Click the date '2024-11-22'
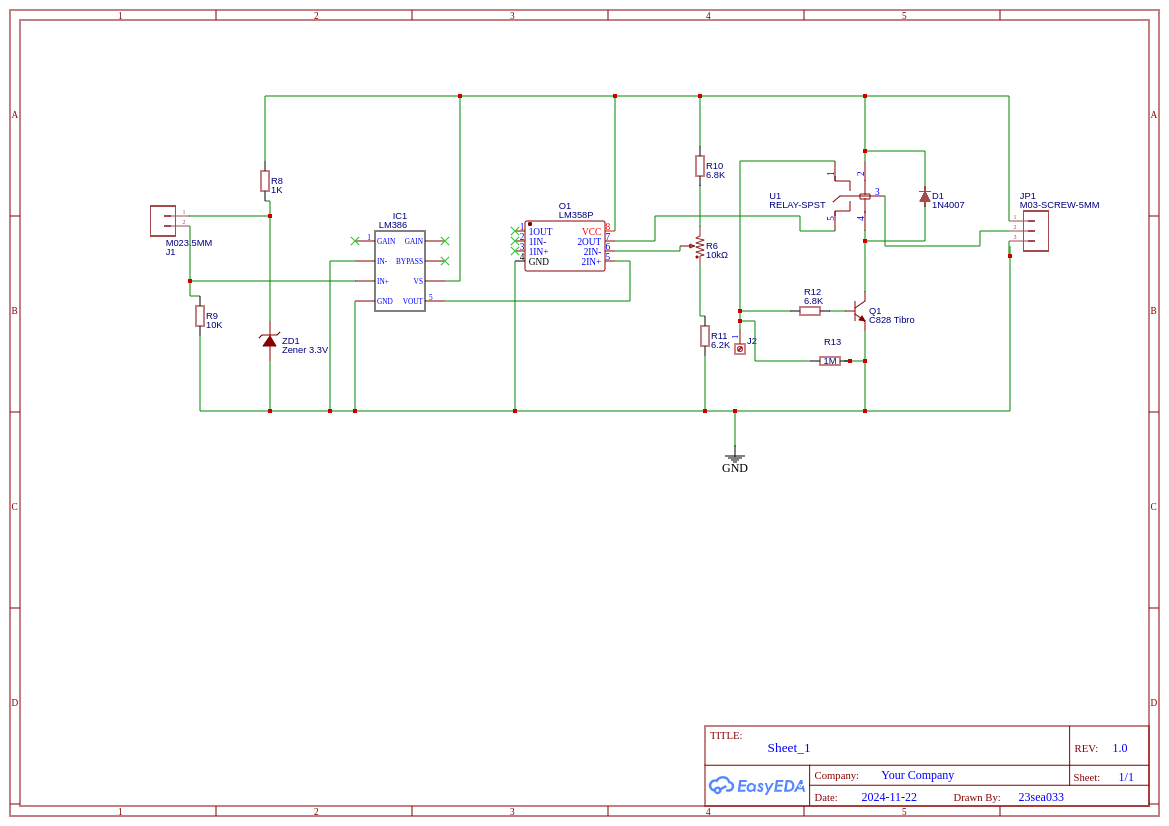Image resolution: width=1169 pixels, height=826 pixels. 889,797
